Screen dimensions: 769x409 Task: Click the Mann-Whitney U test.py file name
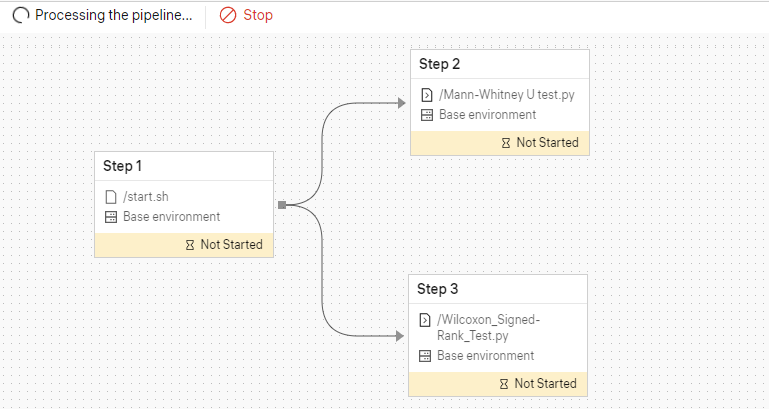(x=507, y=95)
